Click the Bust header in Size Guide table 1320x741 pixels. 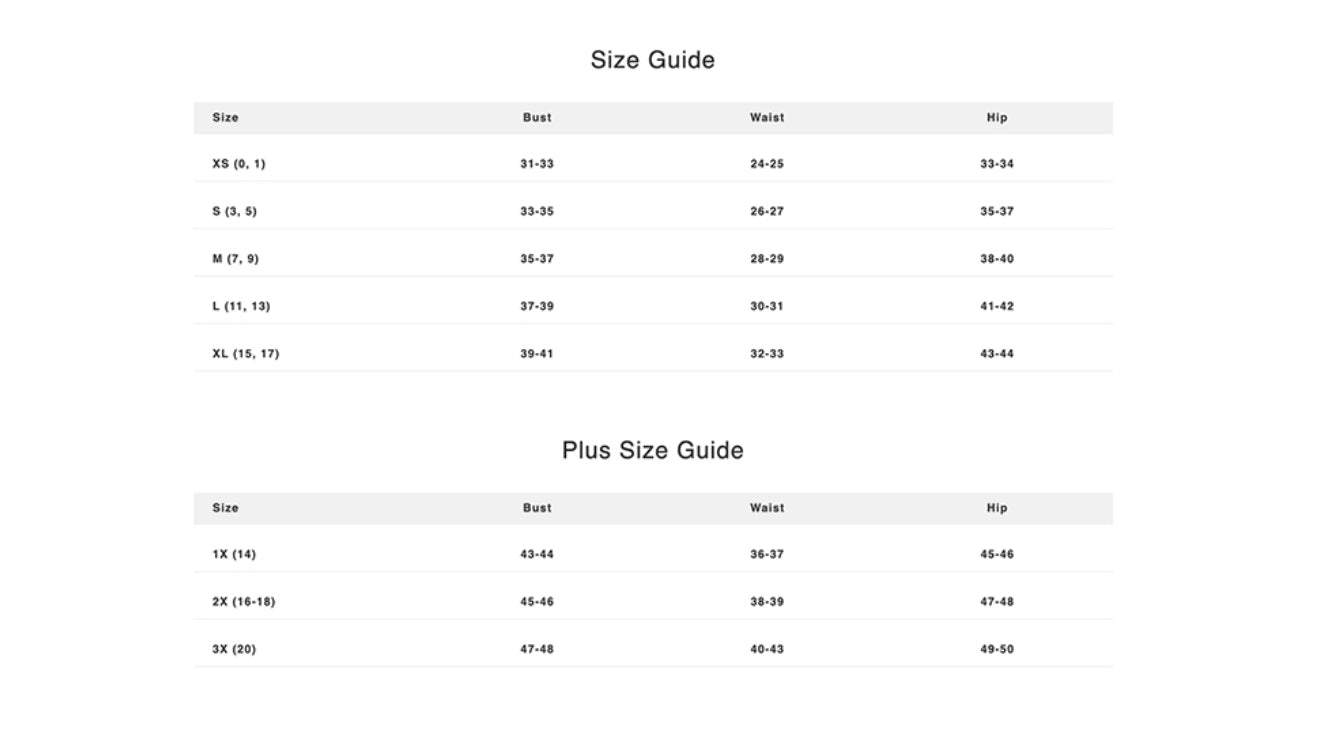537,118
